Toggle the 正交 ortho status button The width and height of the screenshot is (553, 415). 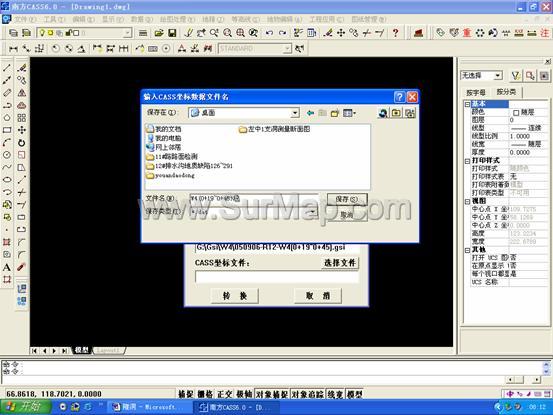pyautogui.click(x=224, y=394)
